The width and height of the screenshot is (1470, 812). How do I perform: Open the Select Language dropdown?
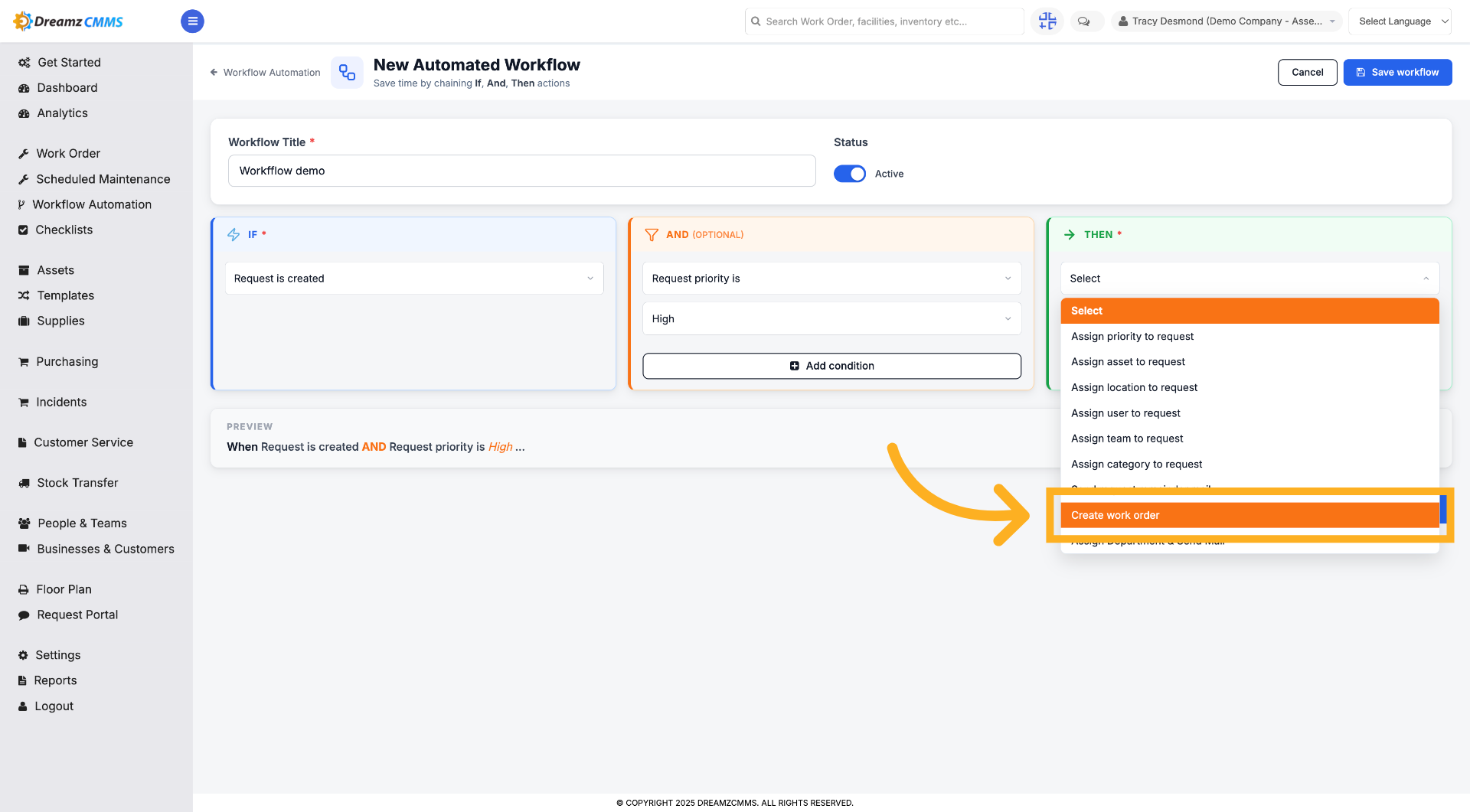pos(1400,21)
